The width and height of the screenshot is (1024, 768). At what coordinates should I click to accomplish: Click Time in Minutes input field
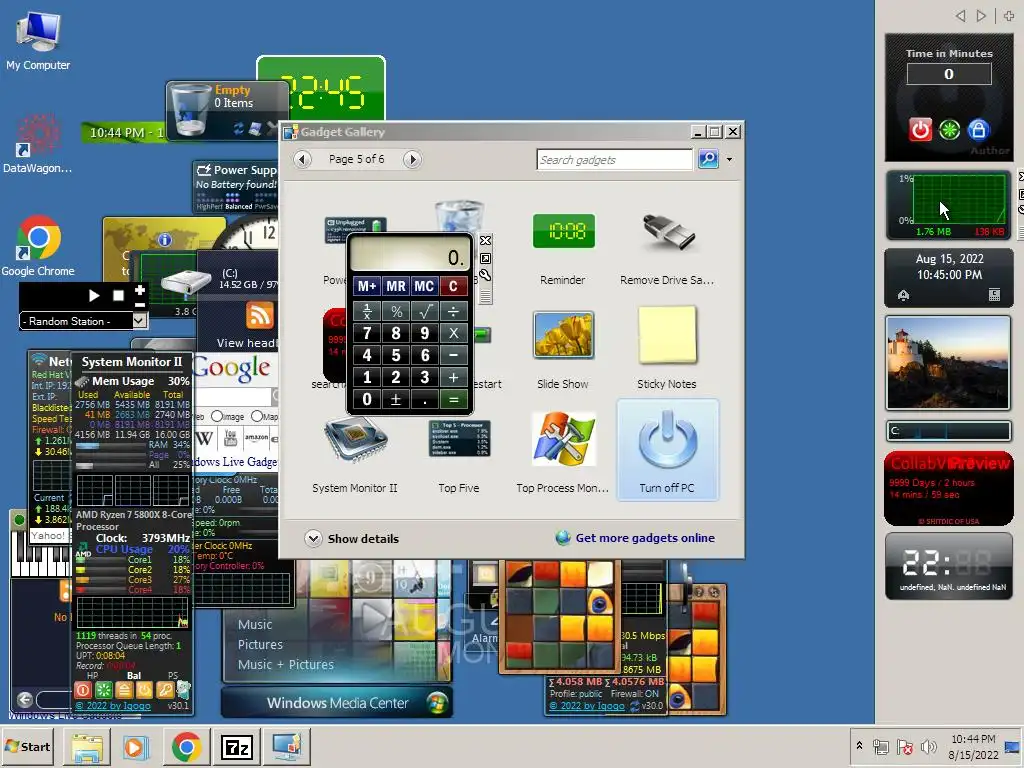pos(949,74)
